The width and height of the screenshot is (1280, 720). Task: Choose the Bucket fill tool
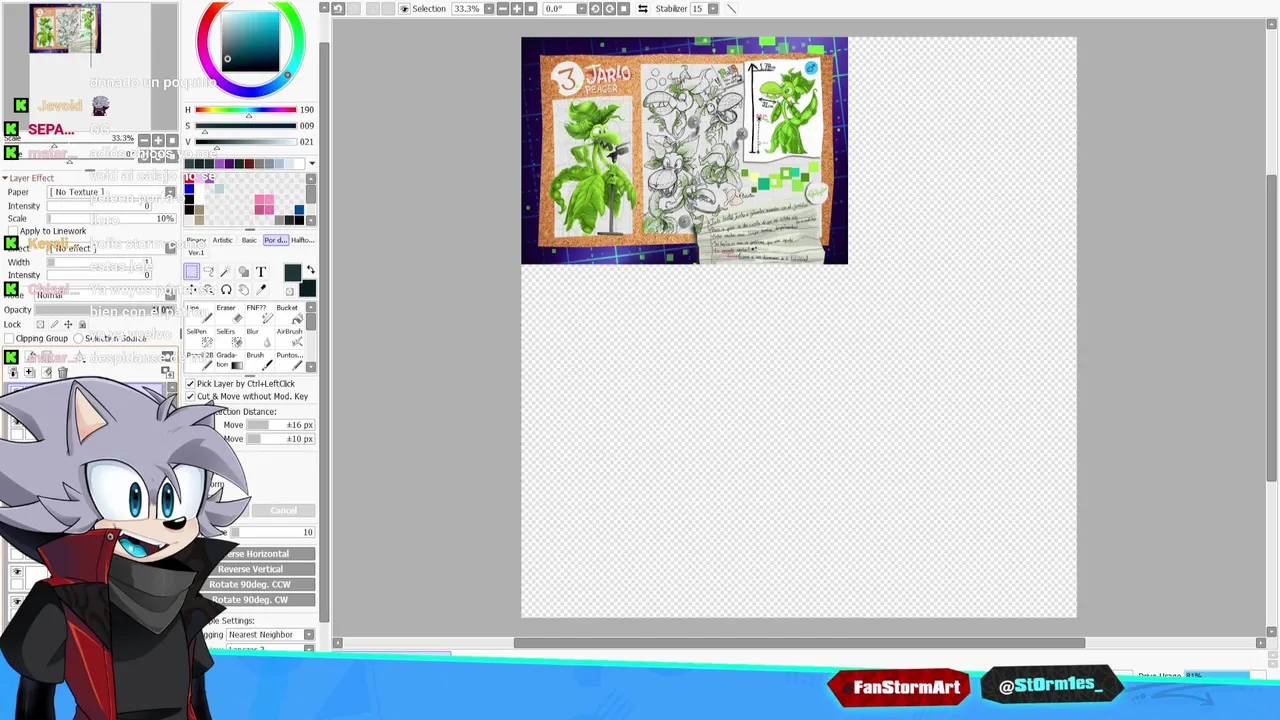tap(289, 314)
